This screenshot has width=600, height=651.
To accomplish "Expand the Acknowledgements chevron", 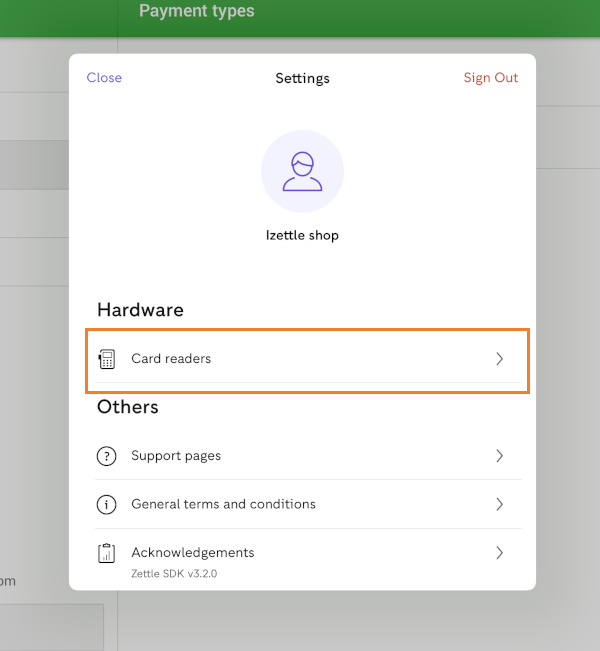I will [x=500, y=553].
